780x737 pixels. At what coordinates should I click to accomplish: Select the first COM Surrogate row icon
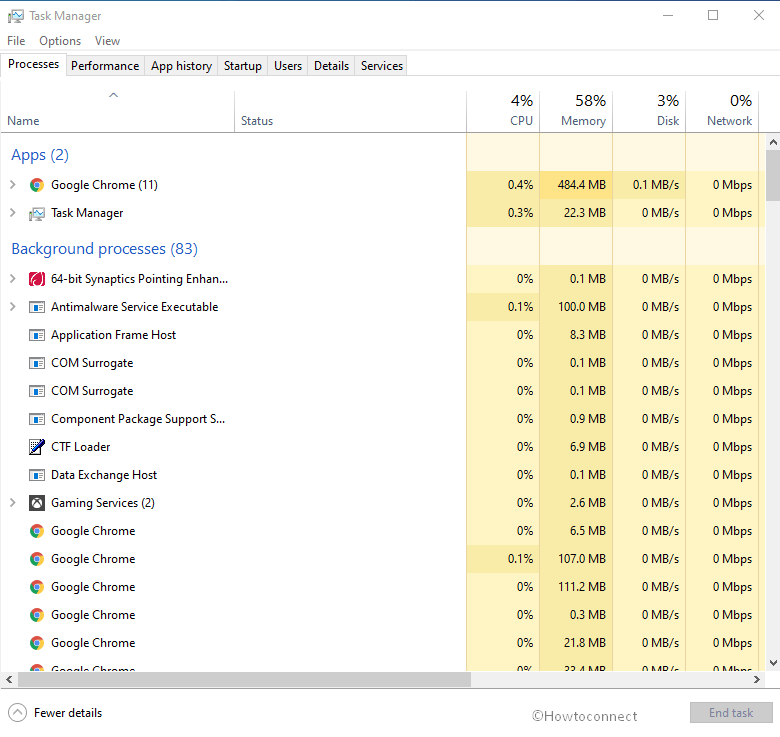click(37, 364)
